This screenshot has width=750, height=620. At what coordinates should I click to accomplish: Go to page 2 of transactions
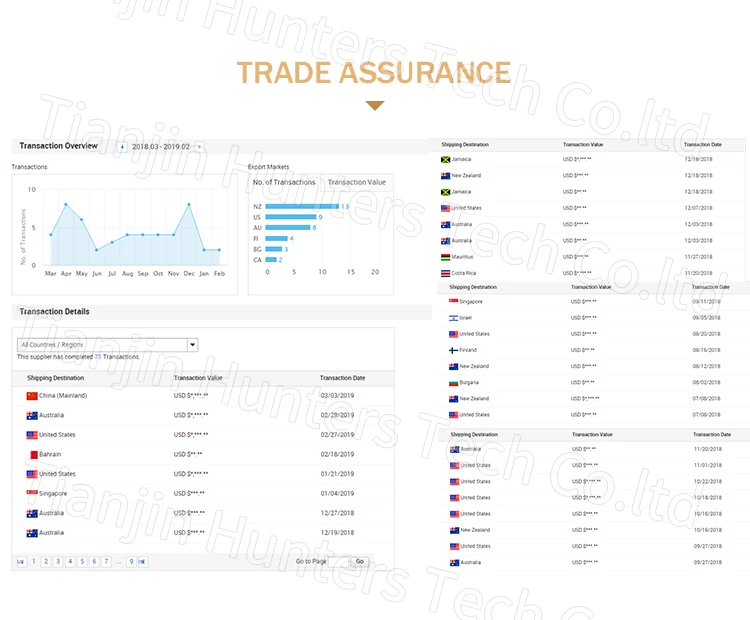click(45, 562)
